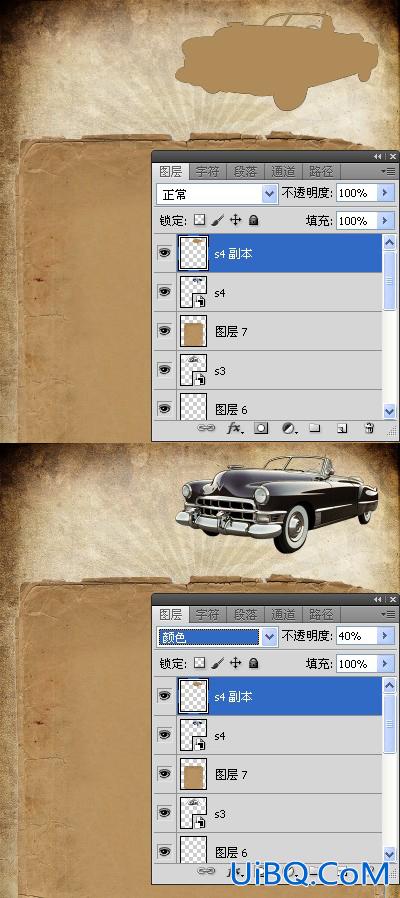Click fill field 100% in lower panel
The width and height of the screenshot is (400, 898).
[357, 664]
